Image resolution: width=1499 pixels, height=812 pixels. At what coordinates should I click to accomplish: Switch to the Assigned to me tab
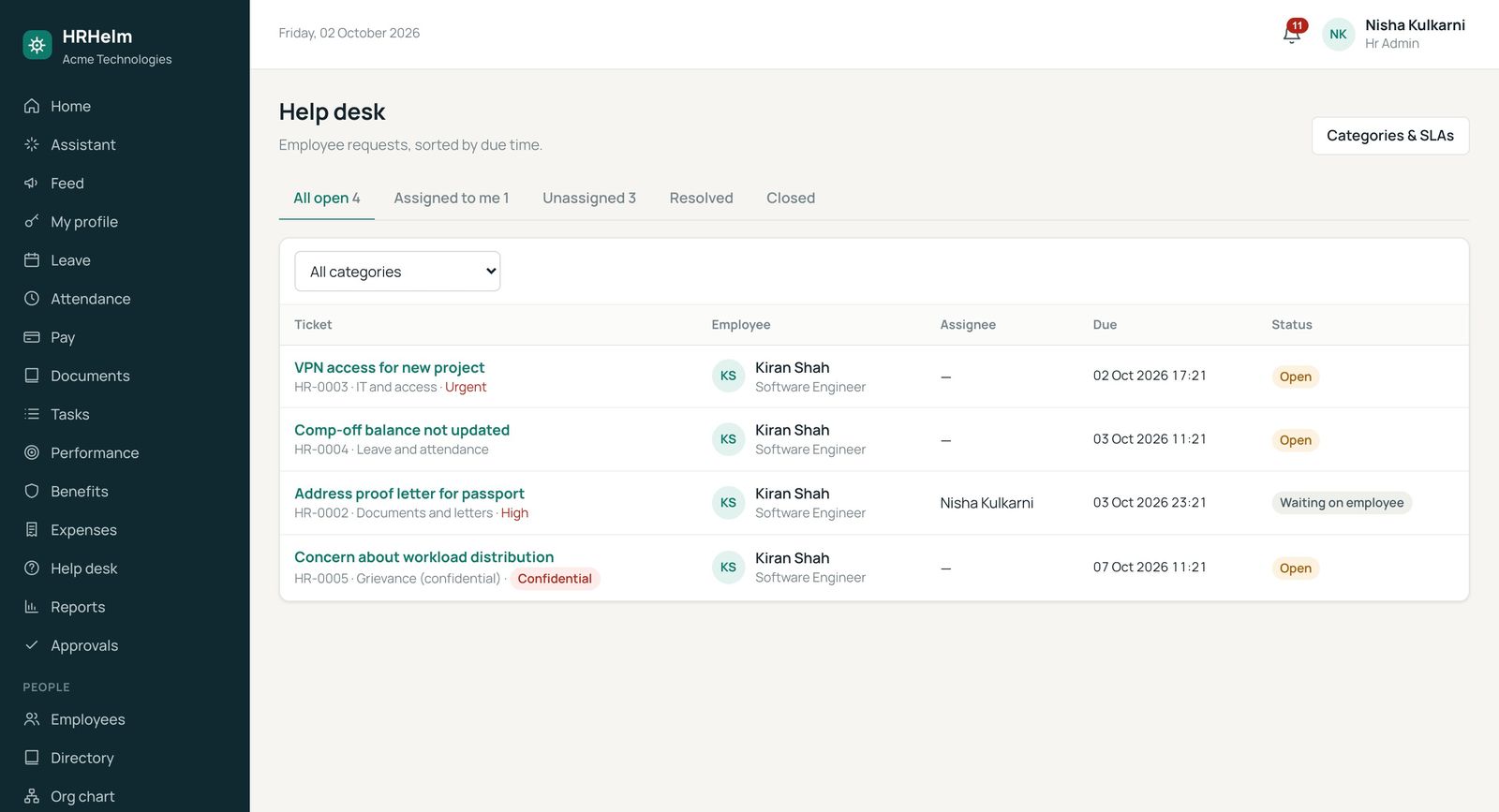452,198
